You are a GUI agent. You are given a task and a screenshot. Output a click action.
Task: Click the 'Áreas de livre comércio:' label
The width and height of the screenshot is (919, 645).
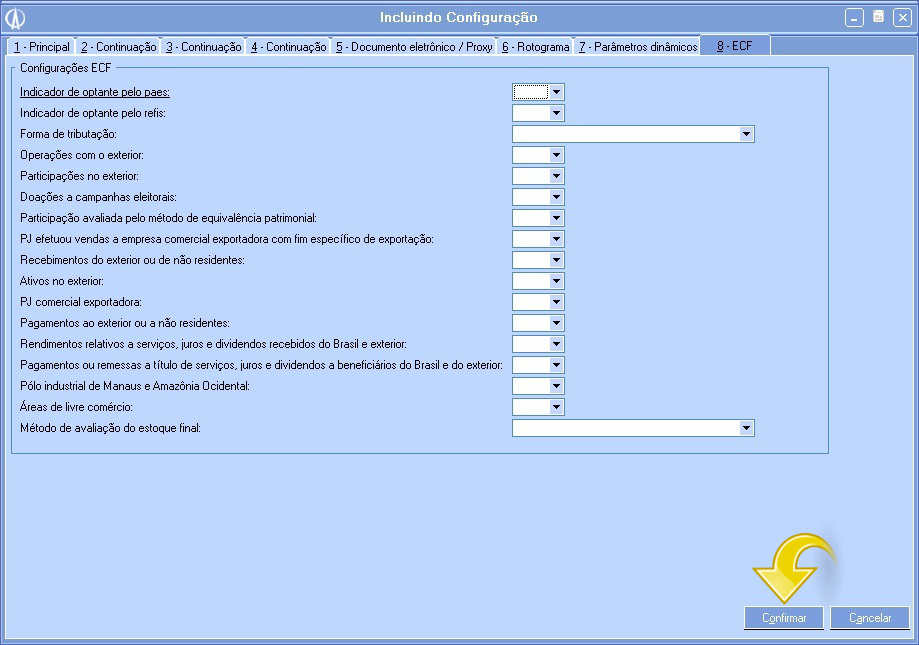tap(76, 407)
